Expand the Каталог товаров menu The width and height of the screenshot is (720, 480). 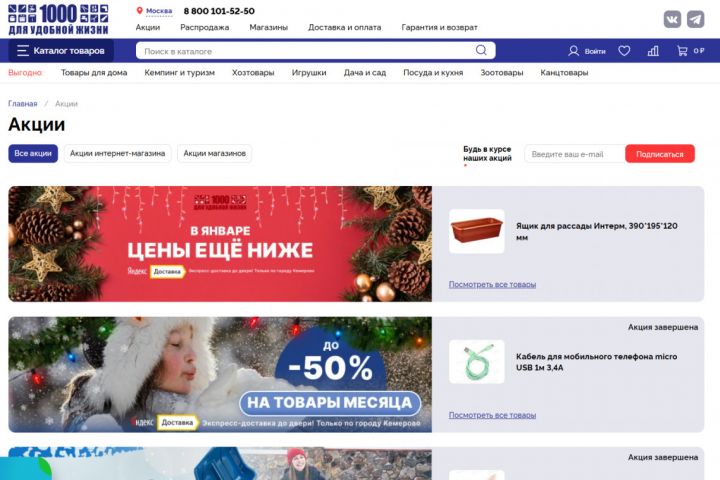pyautogui.click(x=61, y=51)
